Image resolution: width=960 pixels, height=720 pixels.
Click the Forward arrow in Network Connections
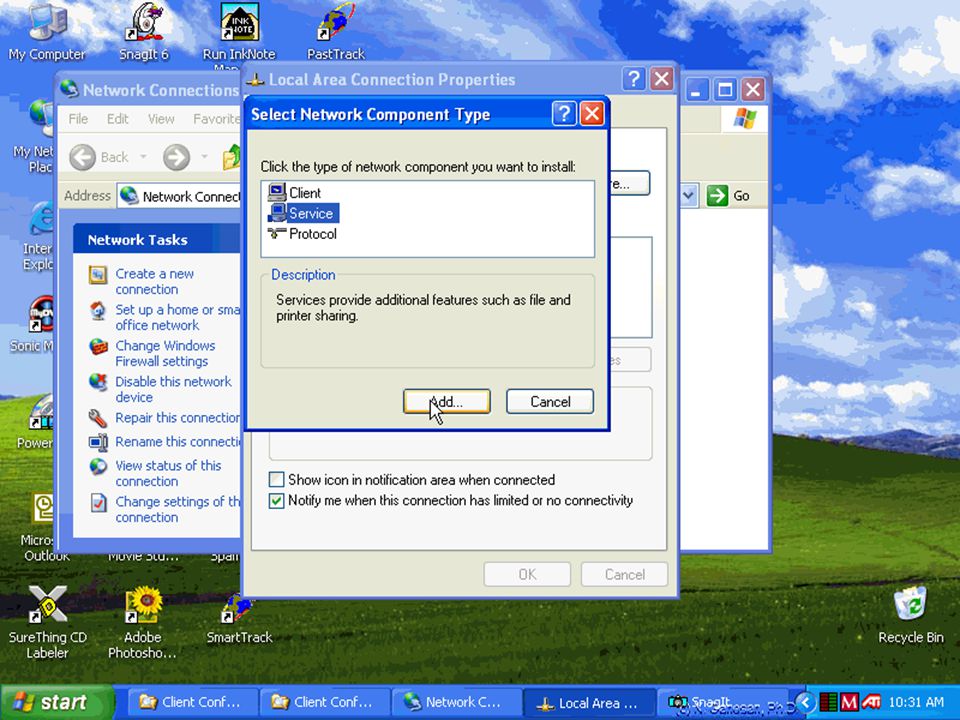click(x=176, y=157)
